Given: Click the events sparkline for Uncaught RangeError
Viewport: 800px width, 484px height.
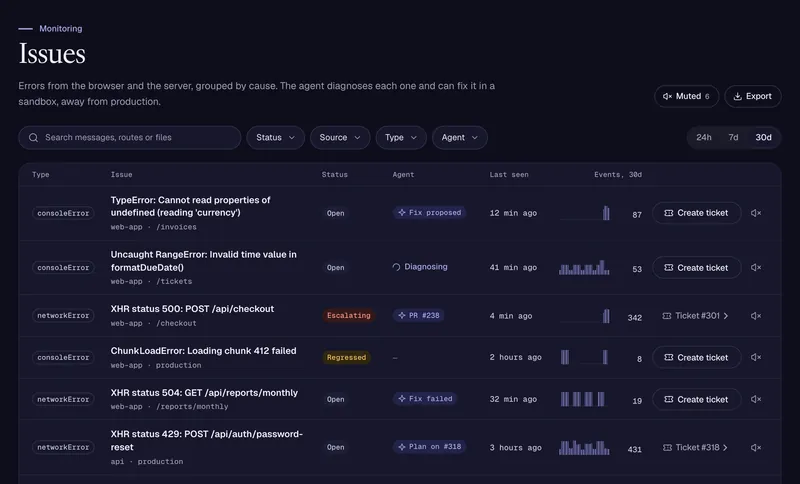Looking at the screenshot, I should tap(584, 267).
